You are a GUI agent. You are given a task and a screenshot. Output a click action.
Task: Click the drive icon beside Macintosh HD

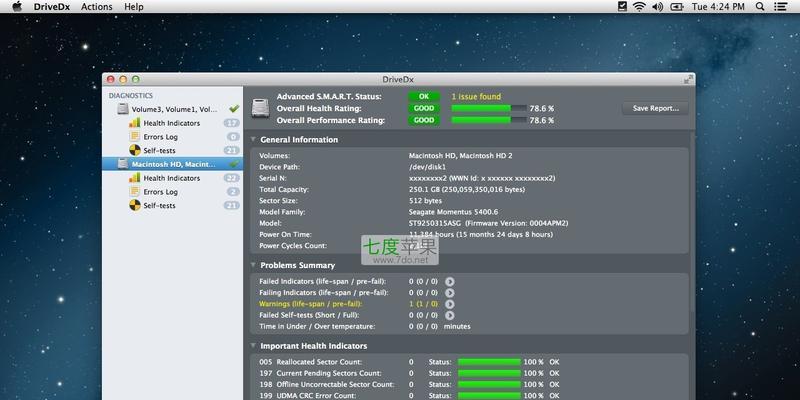coord(122,164)
